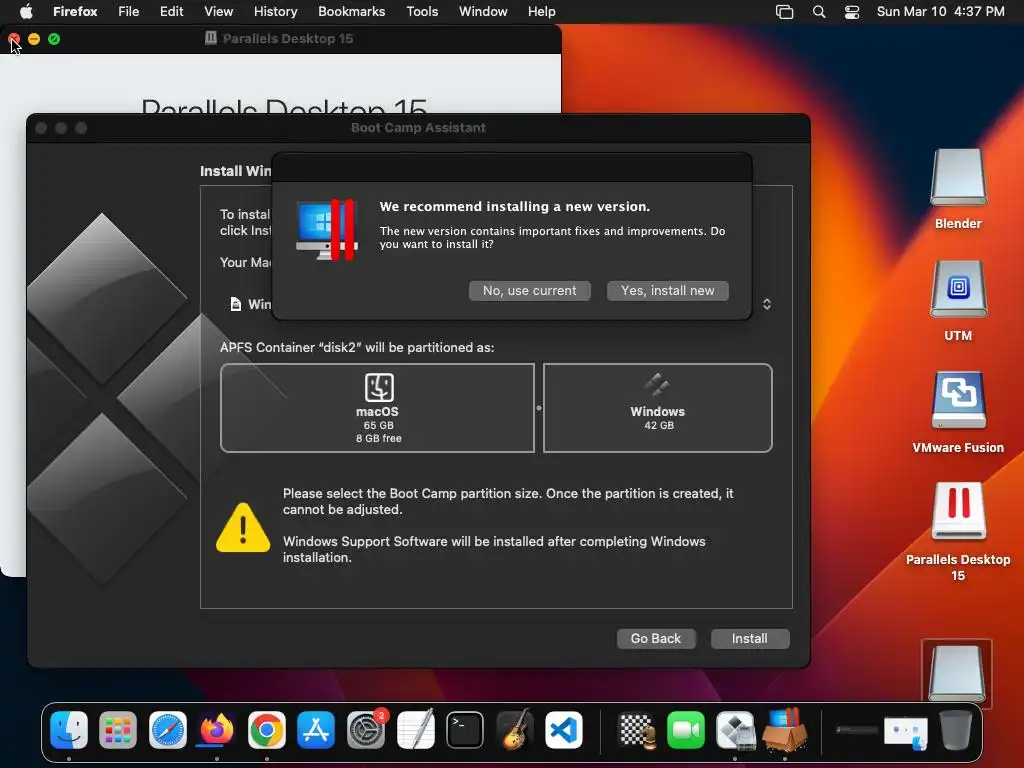Open the Bookmarks menu
Image resolution: width=1024 pixels, height=768 pixels.
coord(351,11)
